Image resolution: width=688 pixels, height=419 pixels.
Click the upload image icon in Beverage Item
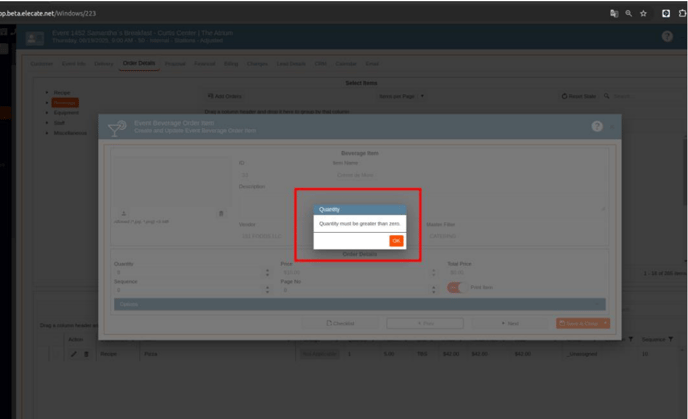[124, 212]
